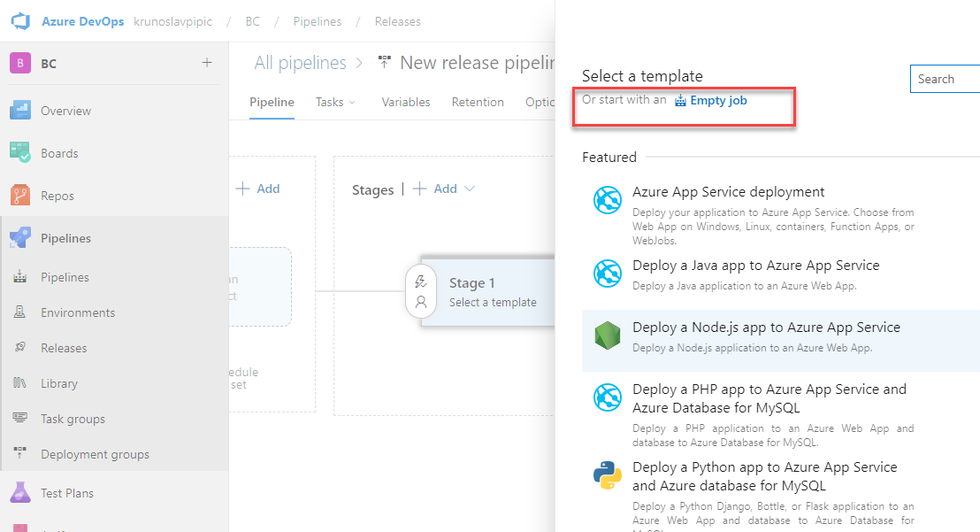Click the Pipelines hub rocket icon
This screenshot has height=532, width=980.
coord(20,238)
